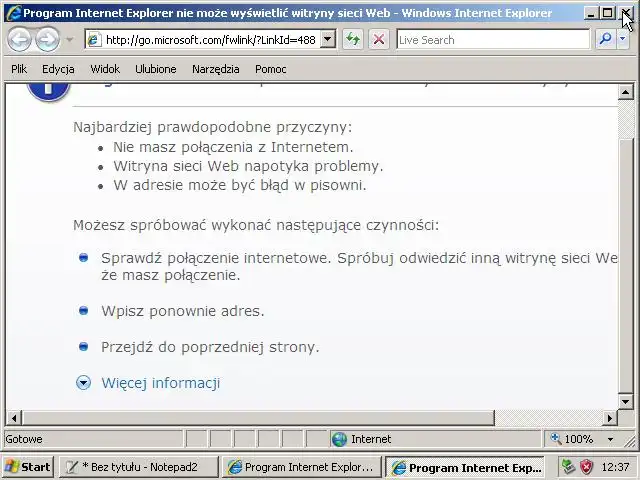Click the active Program Internet Exp... taskbar button

click(x=465, y=467)
